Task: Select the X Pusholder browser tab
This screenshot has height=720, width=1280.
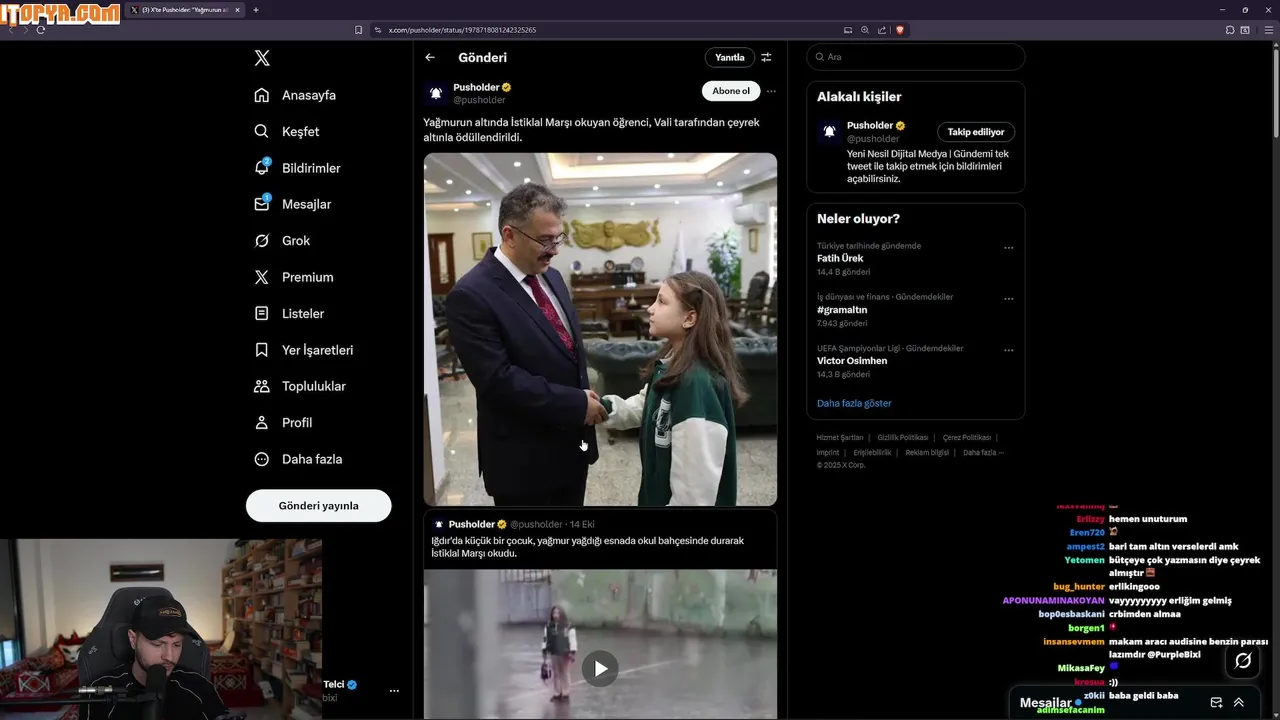Action: [x=185, y=10]
